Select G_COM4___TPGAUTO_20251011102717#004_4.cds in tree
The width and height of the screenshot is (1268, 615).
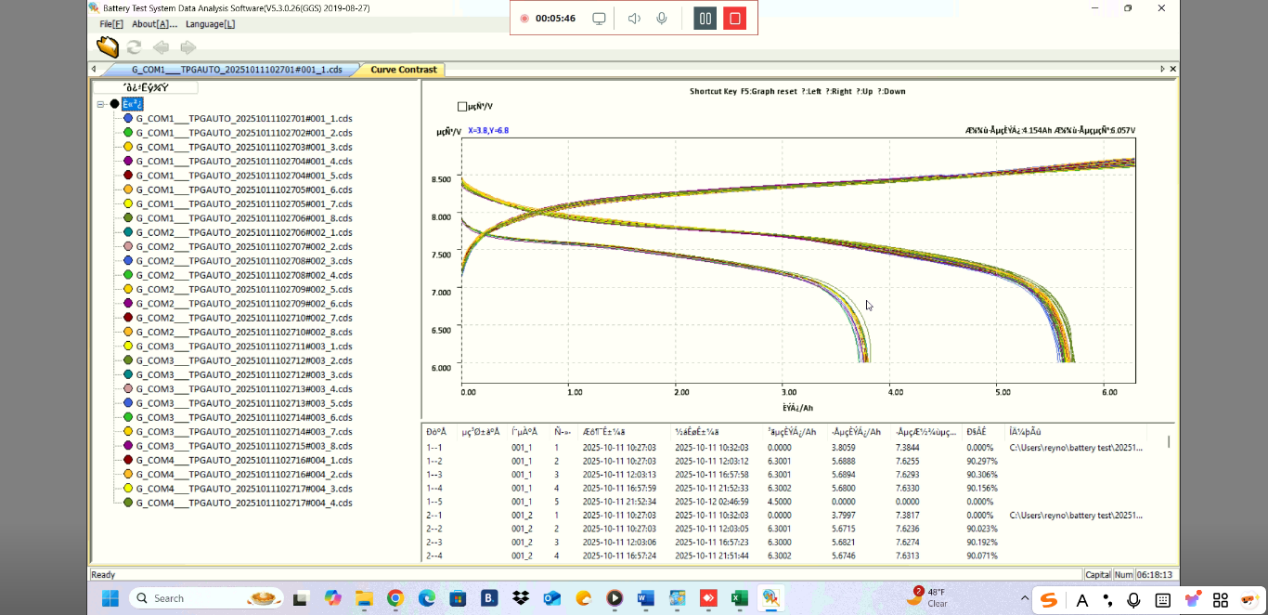pos(244,502)
